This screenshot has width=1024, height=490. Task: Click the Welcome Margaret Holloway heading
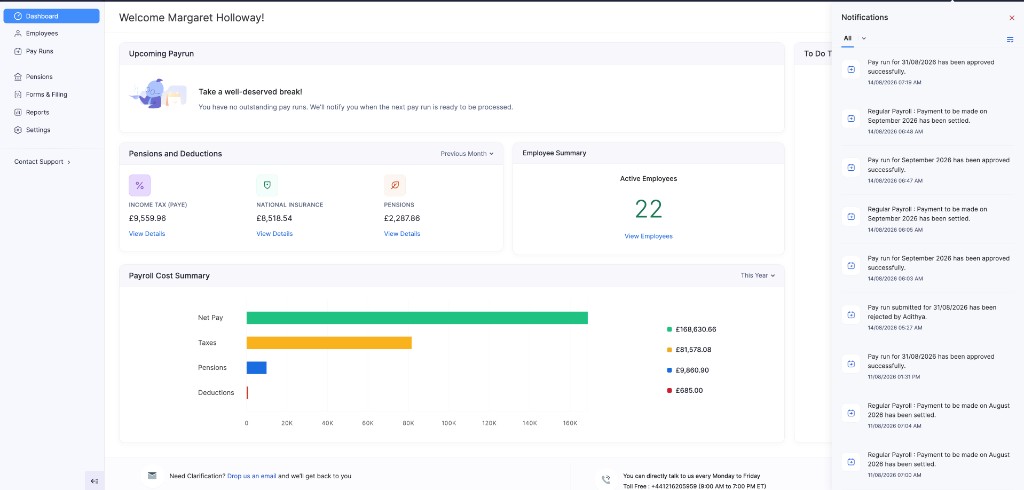point(191,18)
